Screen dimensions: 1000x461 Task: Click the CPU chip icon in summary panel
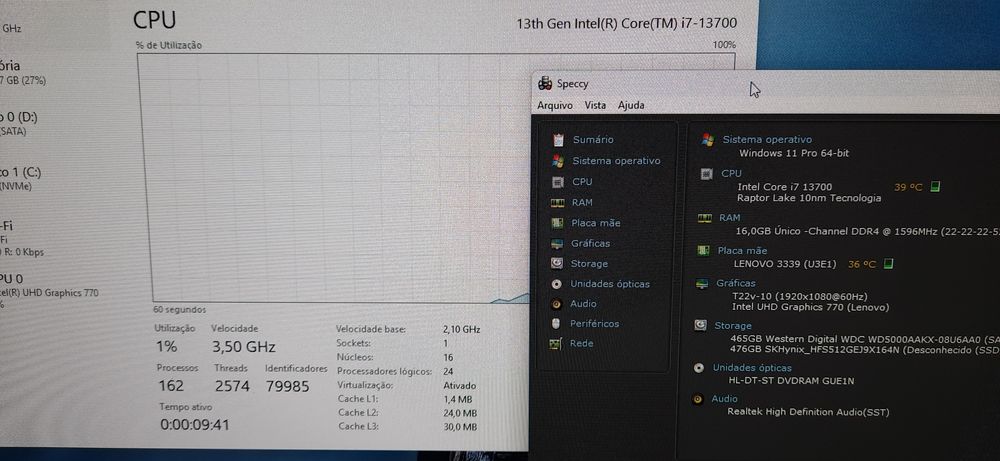tap(707, 173)
